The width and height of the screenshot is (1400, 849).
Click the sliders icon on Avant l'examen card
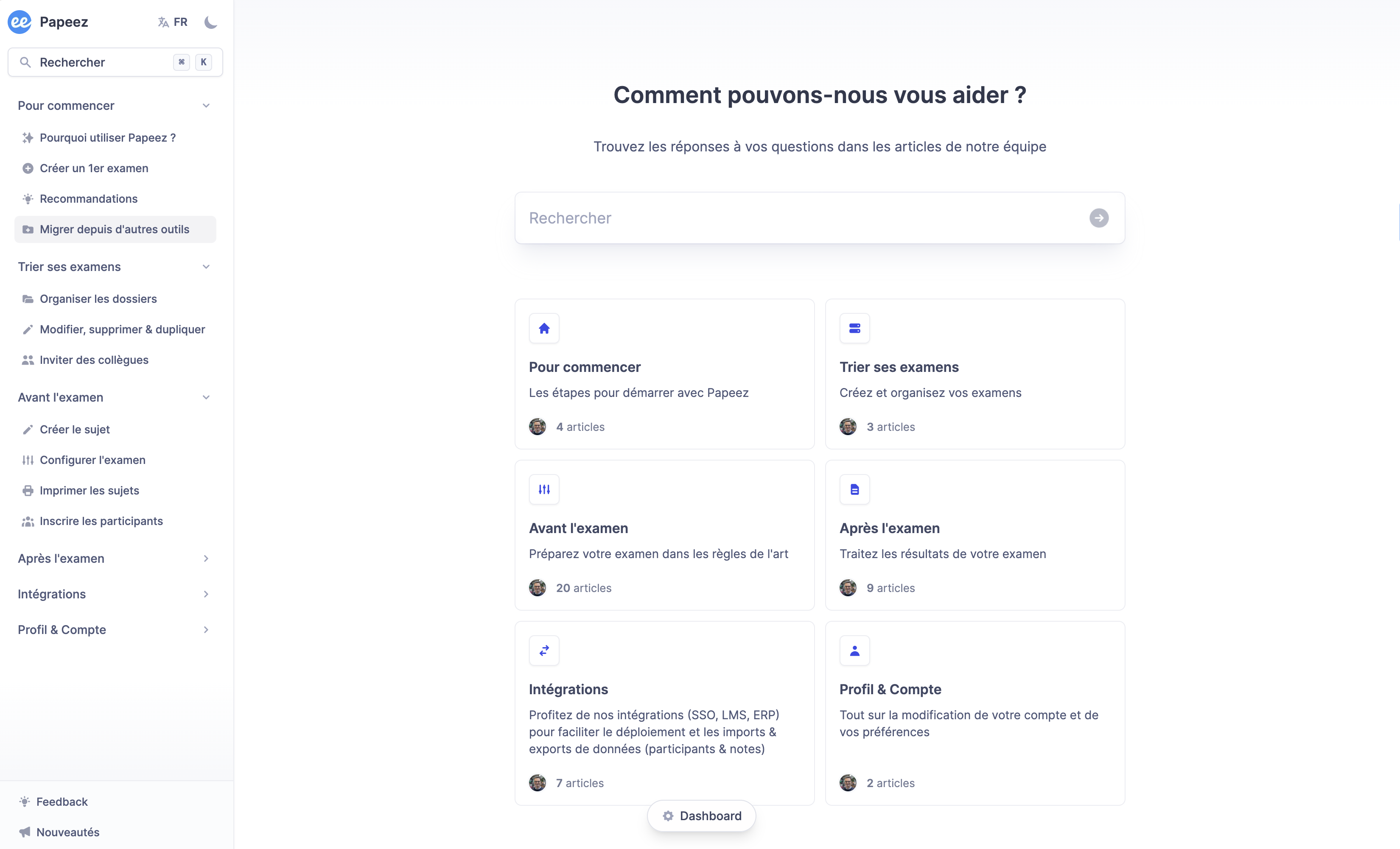tap(544, 489)
